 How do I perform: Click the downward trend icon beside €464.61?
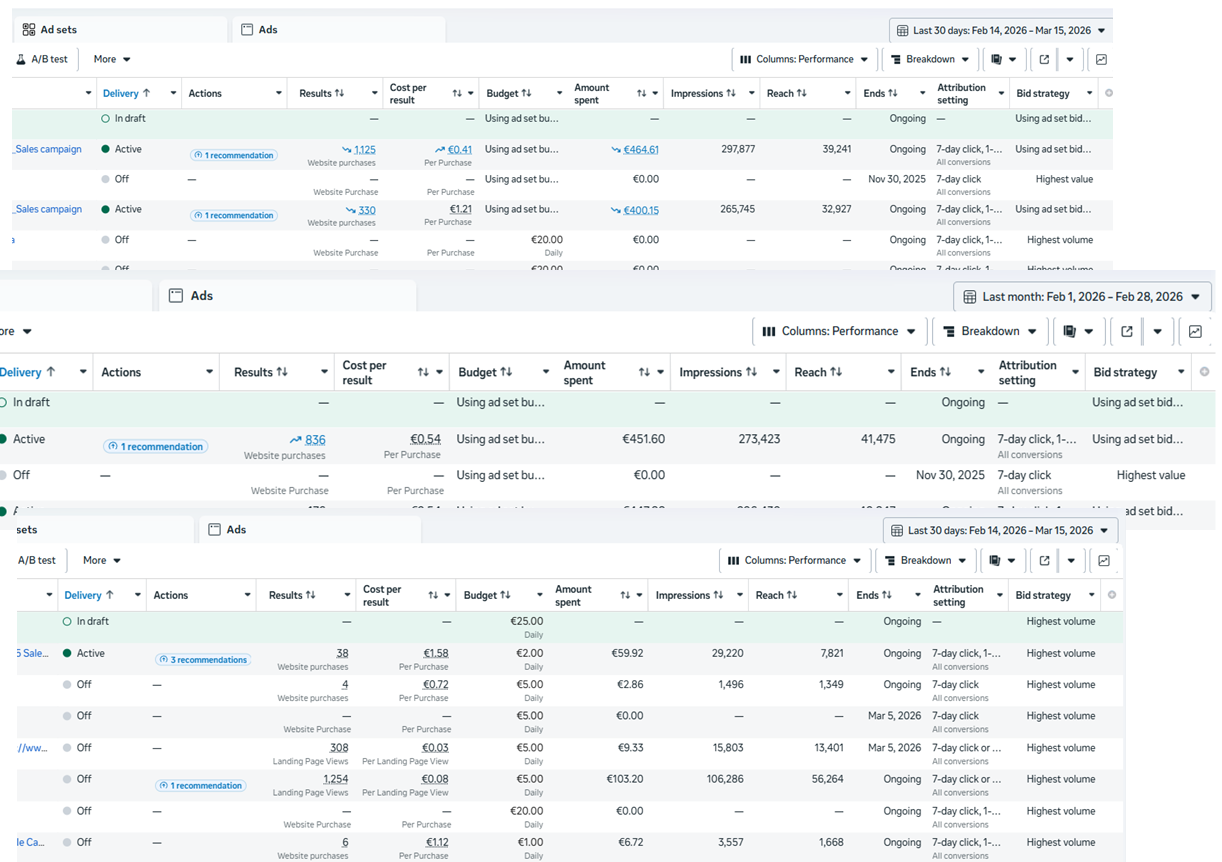click(616, 150)
